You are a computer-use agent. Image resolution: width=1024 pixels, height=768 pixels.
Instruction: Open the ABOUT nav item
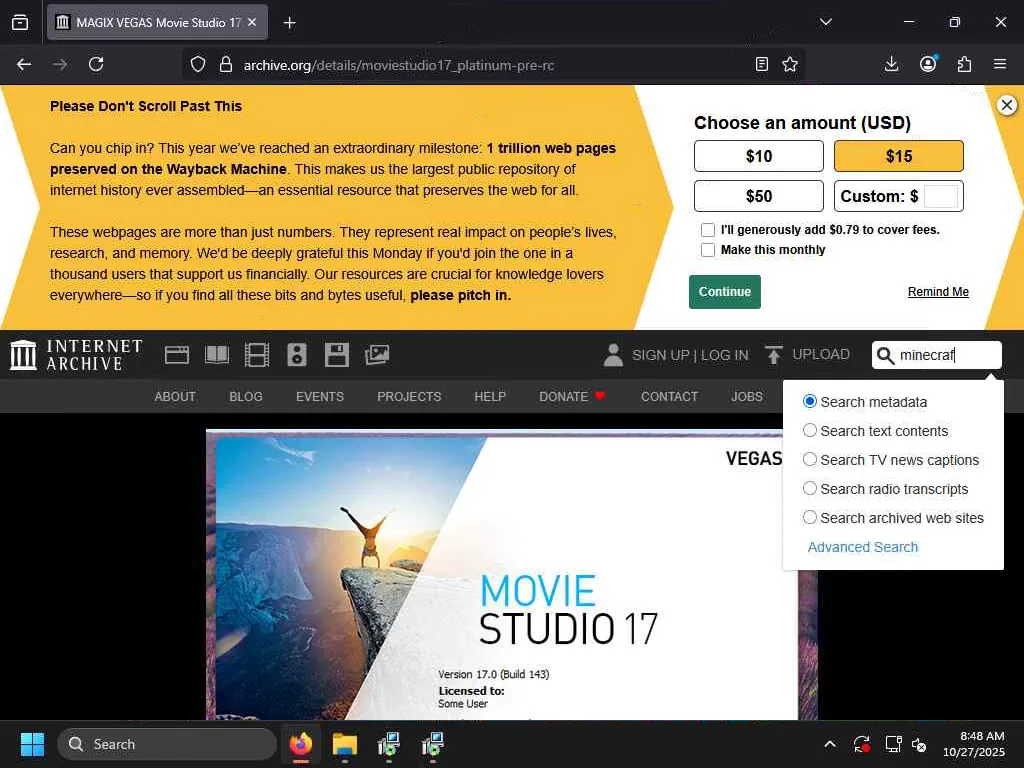(175, 396)
